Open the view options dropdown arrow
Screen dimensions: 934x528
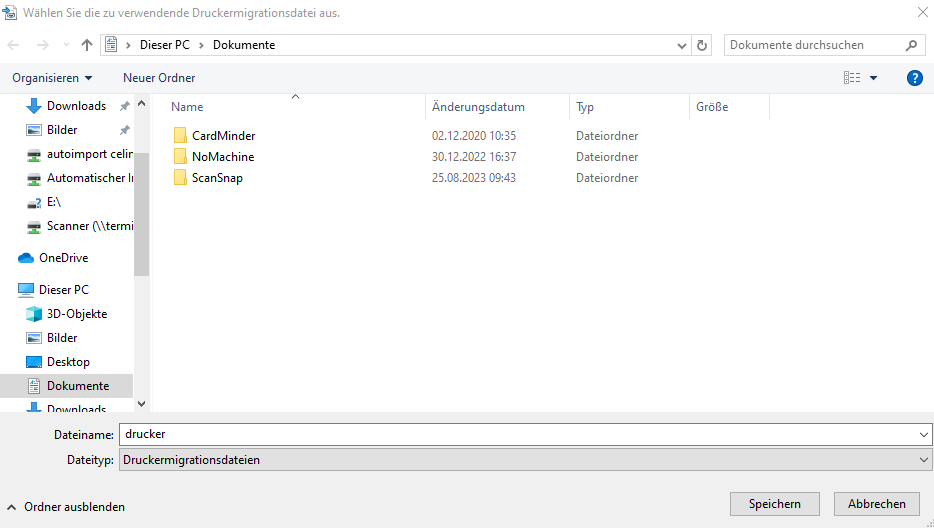(x=873, y=78)
